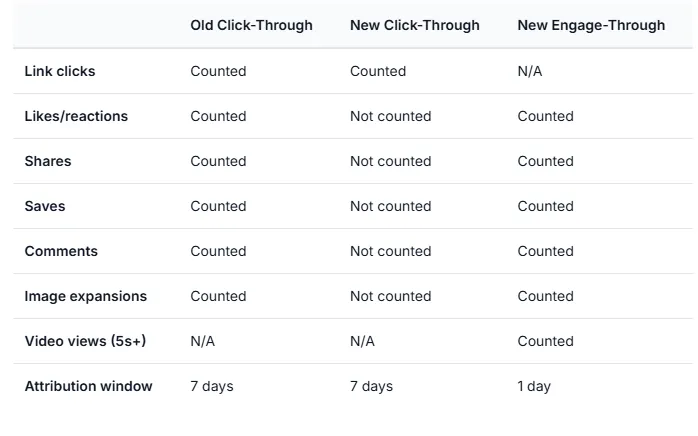Click Not counted in the Shares row
The height and width of the screenshot is (436, 698).
390,161
